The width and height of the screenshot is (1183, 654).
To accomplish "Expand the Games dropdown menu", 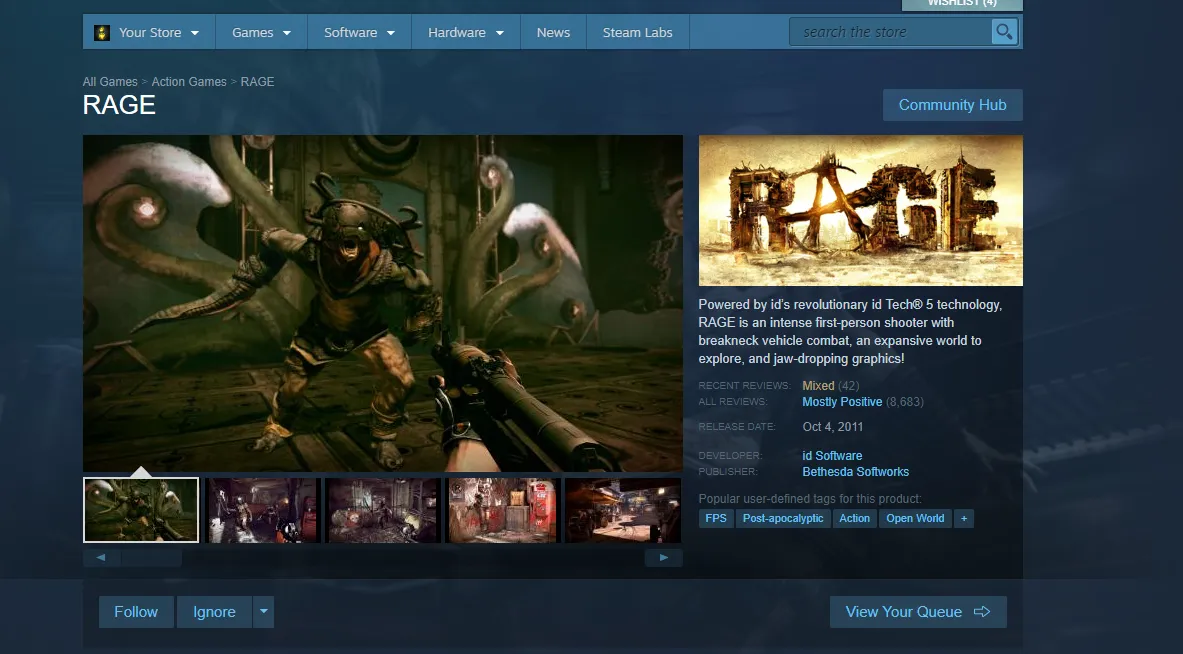I will point(261,32).
